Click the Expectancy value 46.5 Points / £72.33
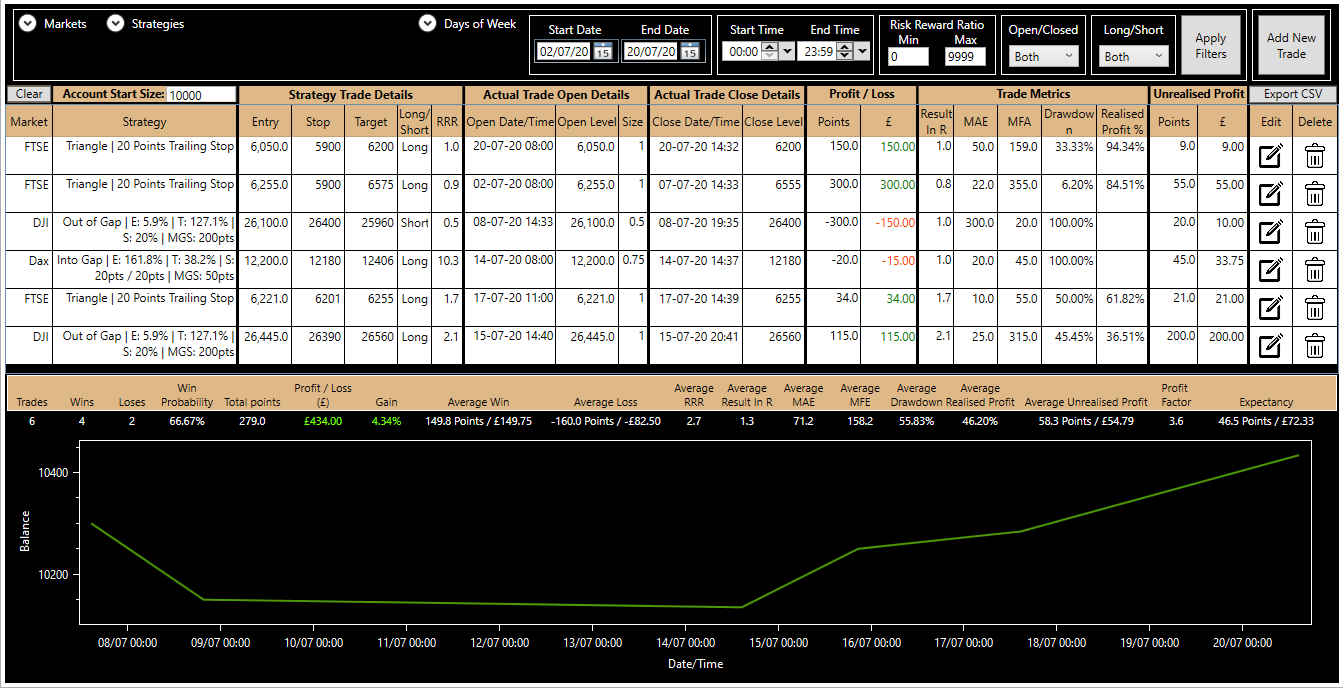 click(x=1266, y=421)
